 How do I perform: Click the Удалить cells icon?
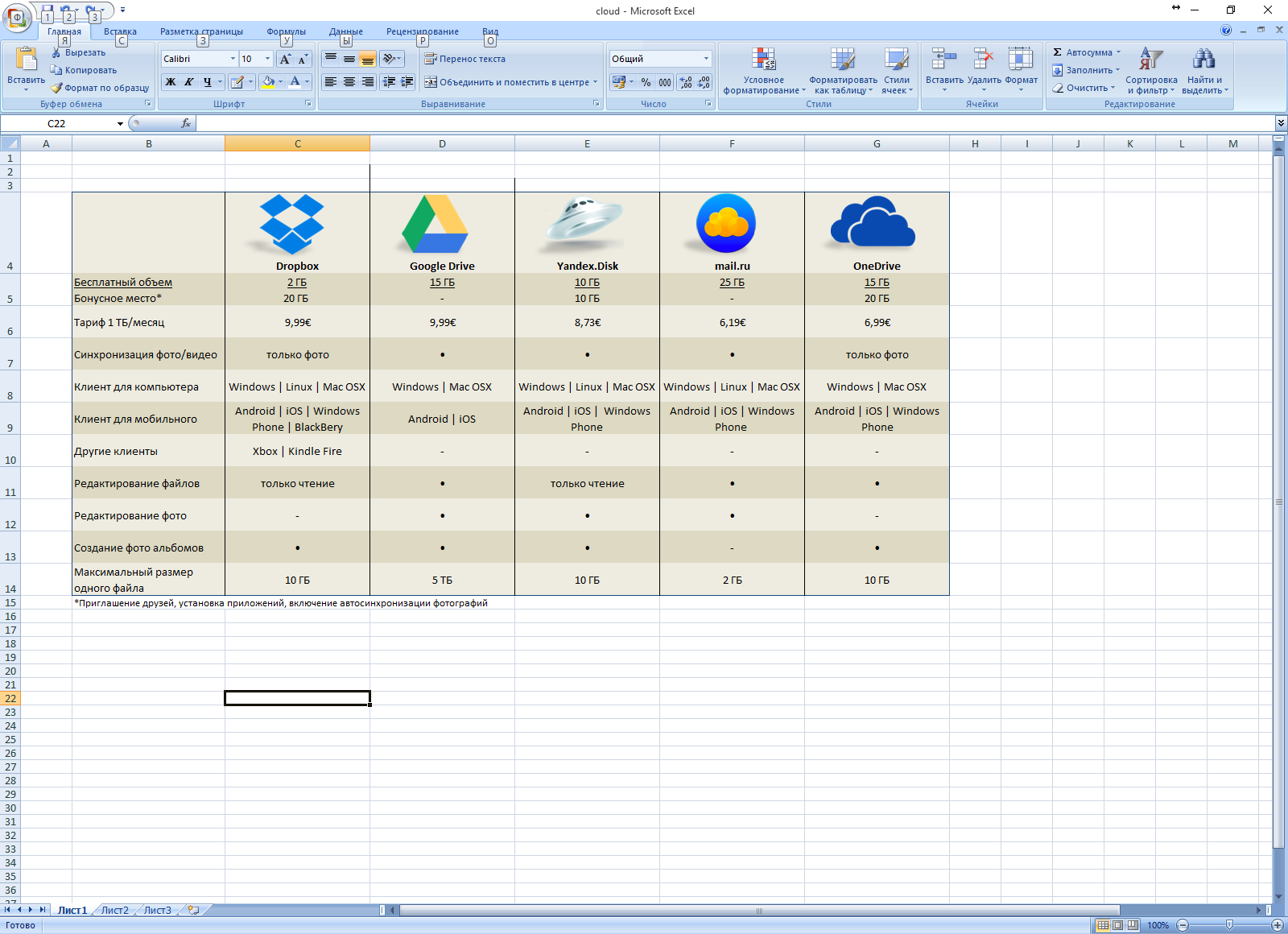coord(984,59)
